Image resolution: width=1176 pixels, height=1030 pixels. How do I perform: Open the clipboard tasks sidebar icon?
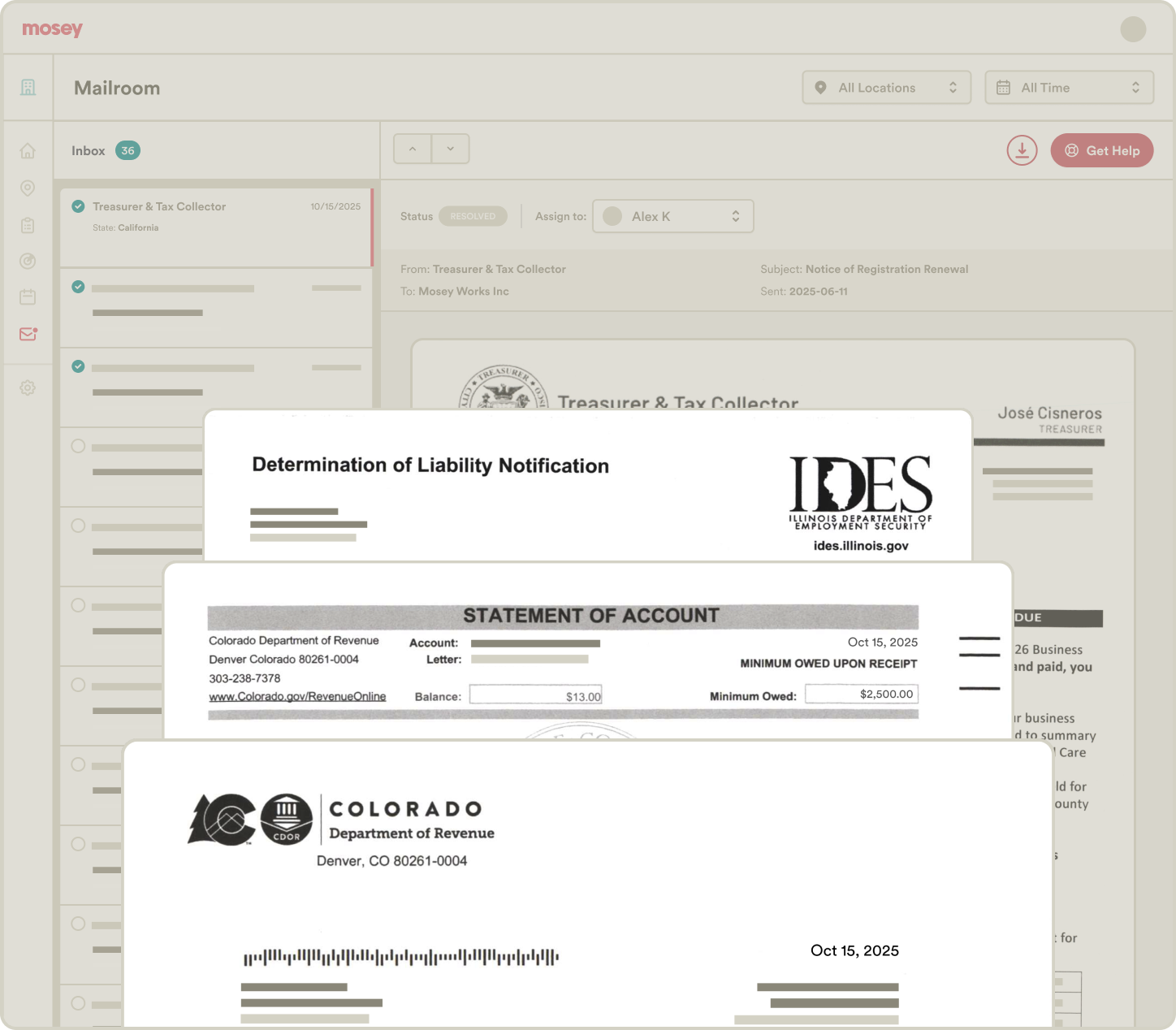point(28,225)
